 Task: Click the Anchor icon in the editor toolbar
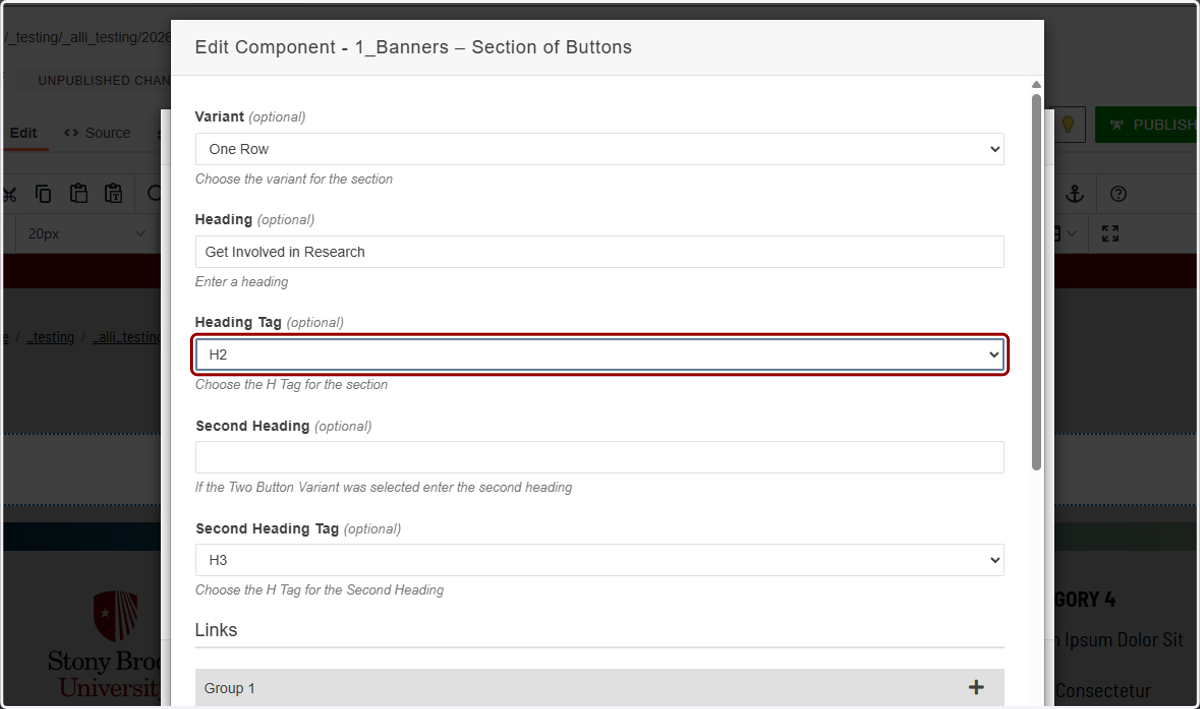pyautogui.click(x=1075, y=194)
